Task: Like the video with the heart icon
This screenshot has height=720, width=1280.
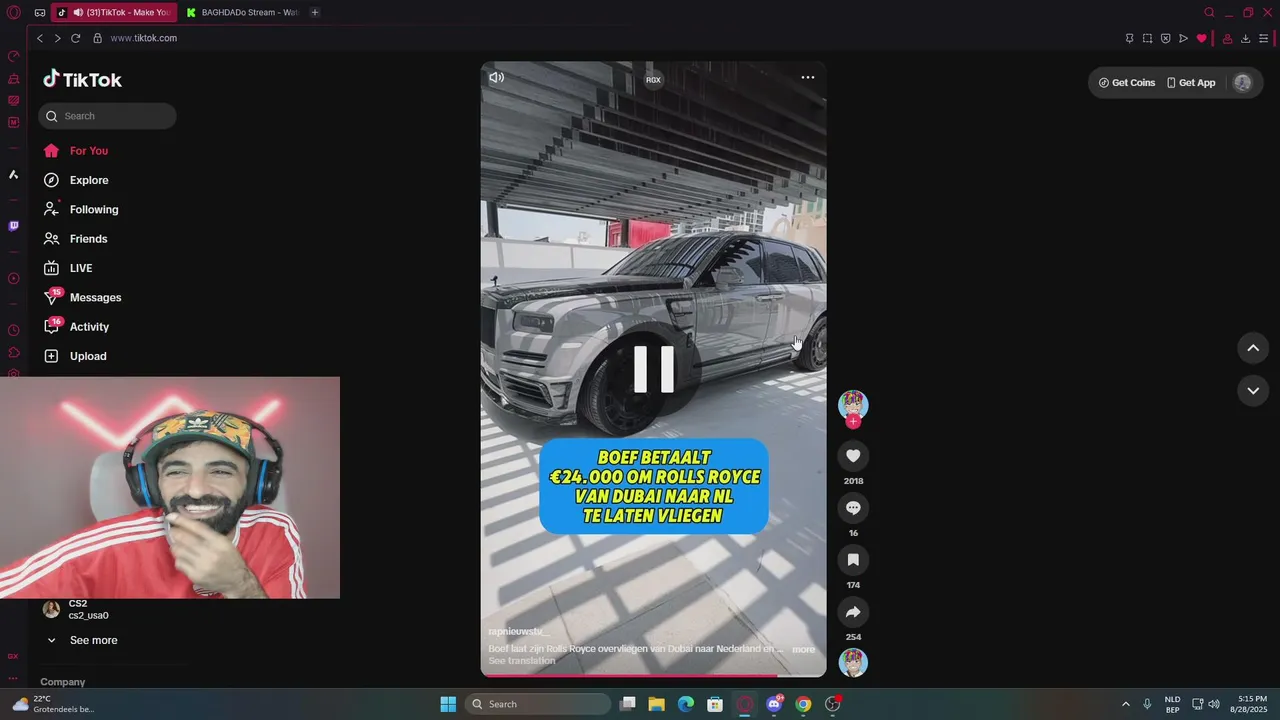Action: point(853,456)
